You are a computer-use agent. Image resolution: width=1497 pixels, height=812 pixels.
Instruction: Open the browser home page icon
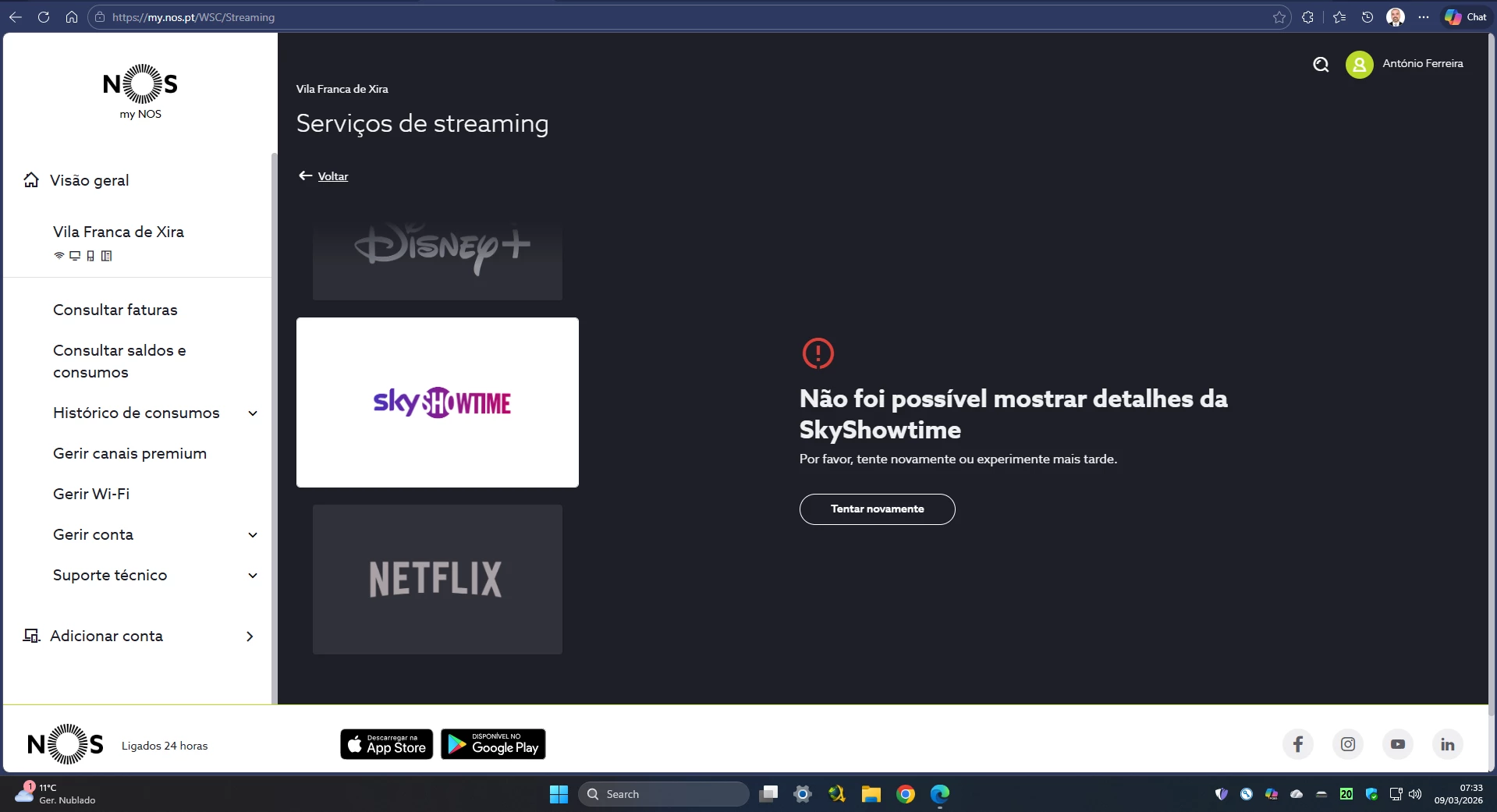(x=72, y=17)
